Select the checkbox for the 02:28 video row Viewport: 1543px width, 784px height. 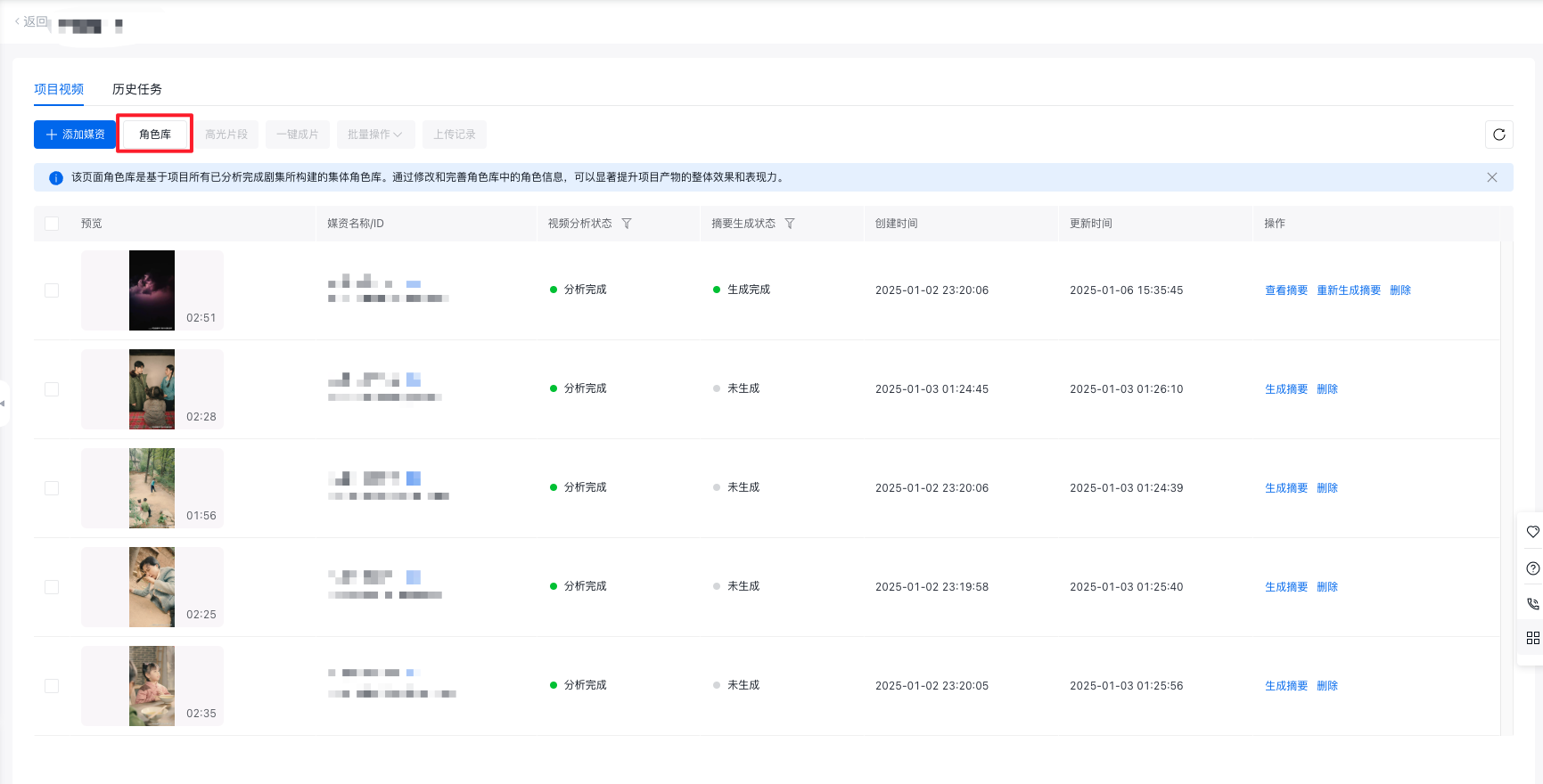[52, 389]
